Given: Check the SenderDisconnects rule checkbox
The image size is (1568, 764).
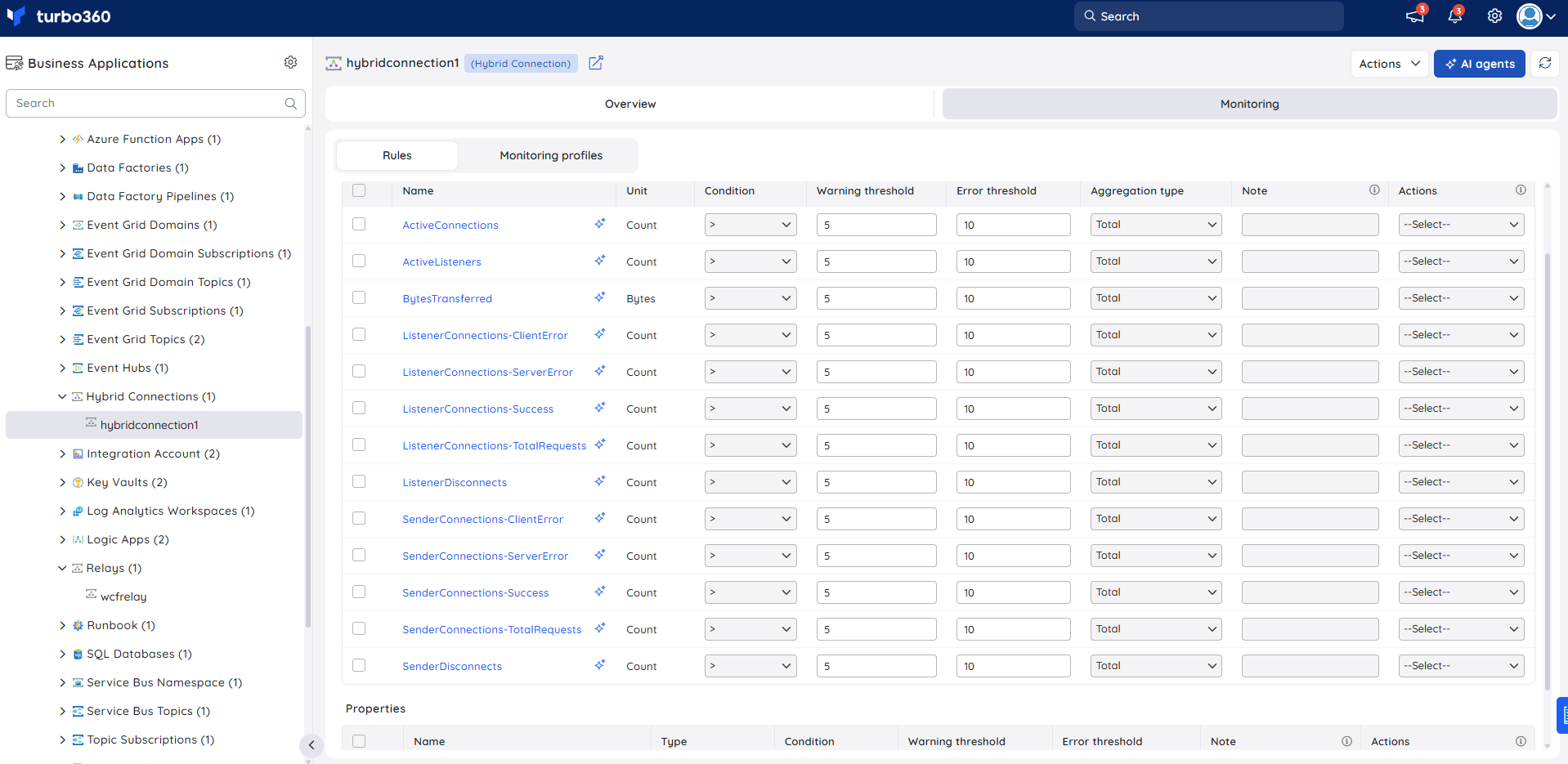Looking at the screenshot, I should point(359,666).
